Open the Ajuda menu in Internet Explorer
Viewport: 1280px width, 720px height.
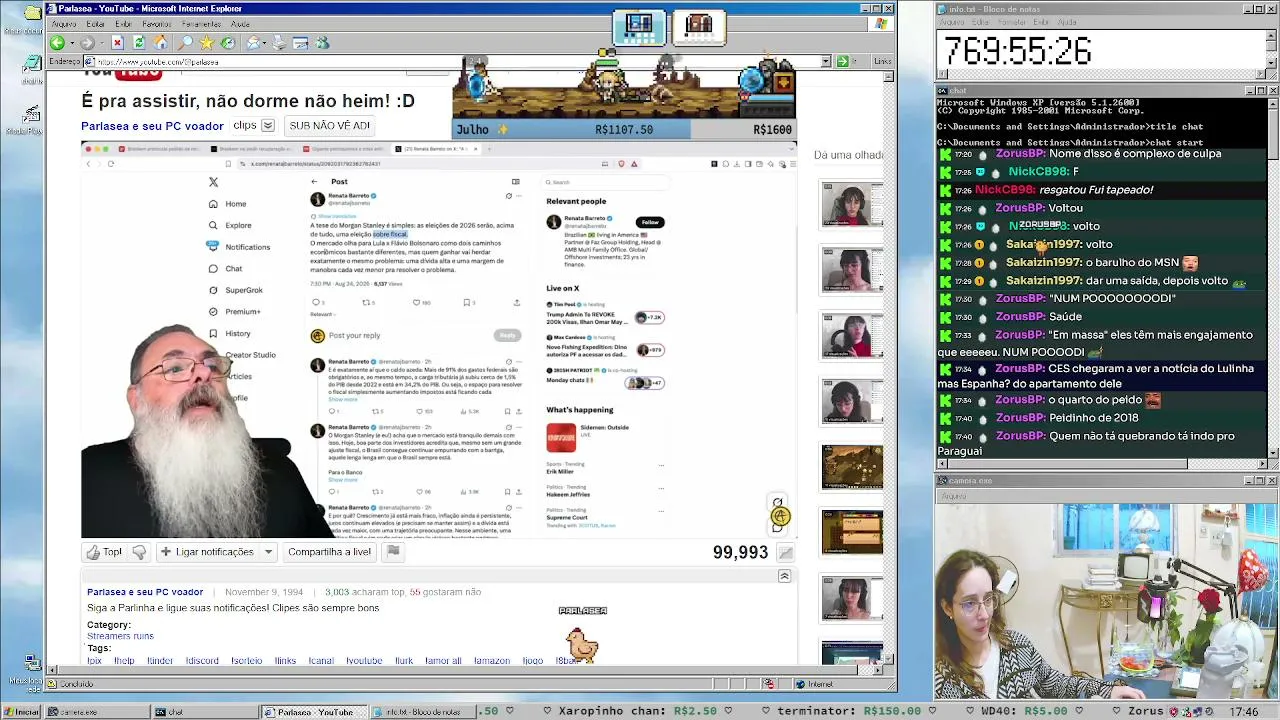[x=240, y=24]
